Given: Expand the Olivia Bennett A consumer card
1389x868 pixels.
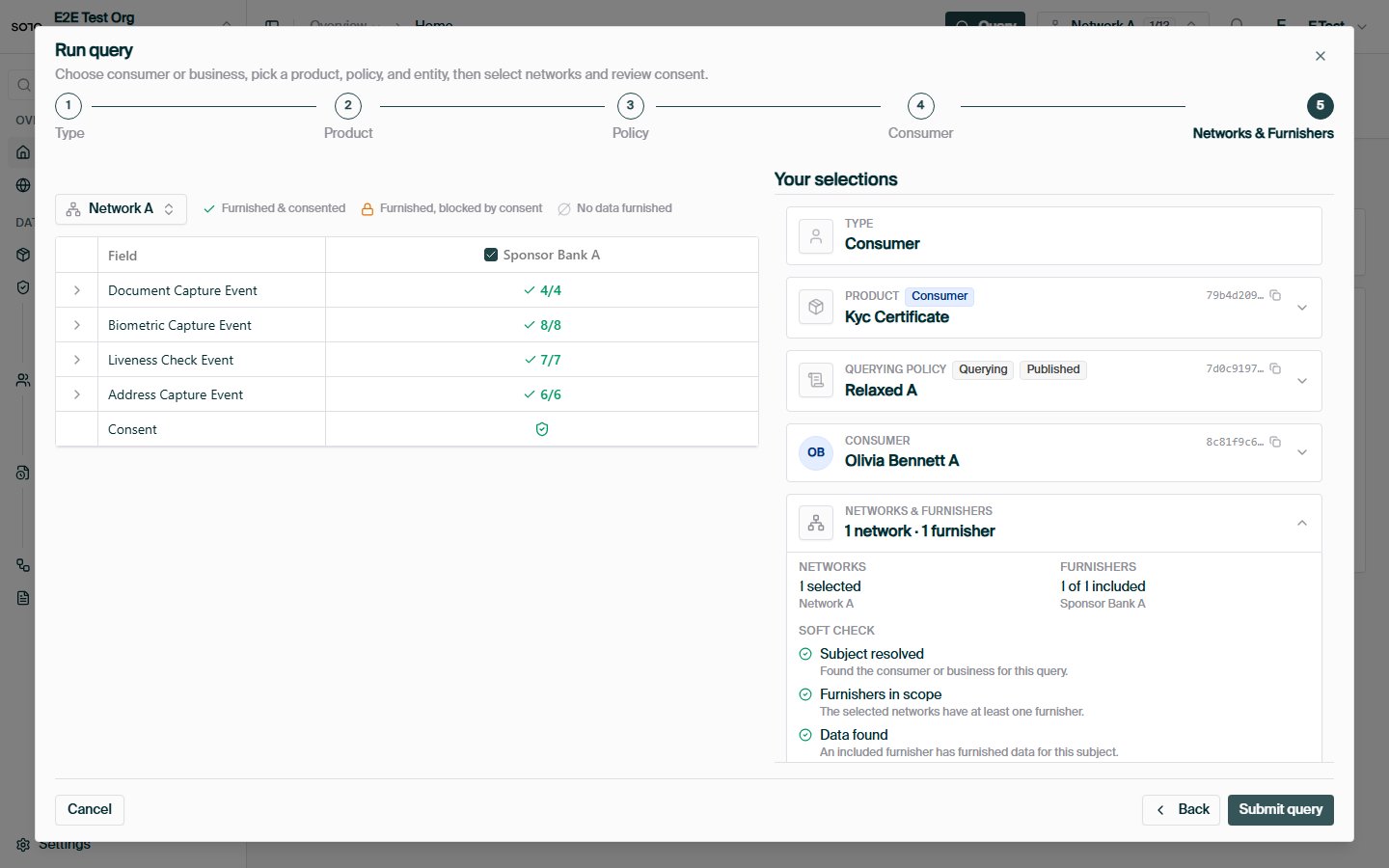Looking at the screenshot, I should 1302,452.
